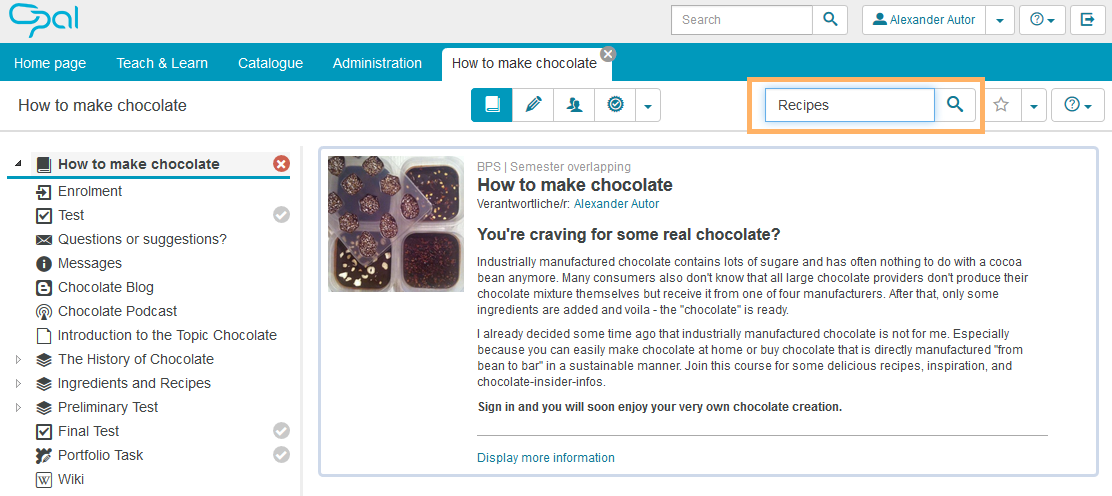The image size is (1112, 496).
Task: Open Alexander Autor user dropdown arrow
Action: (x=999, y=20)
